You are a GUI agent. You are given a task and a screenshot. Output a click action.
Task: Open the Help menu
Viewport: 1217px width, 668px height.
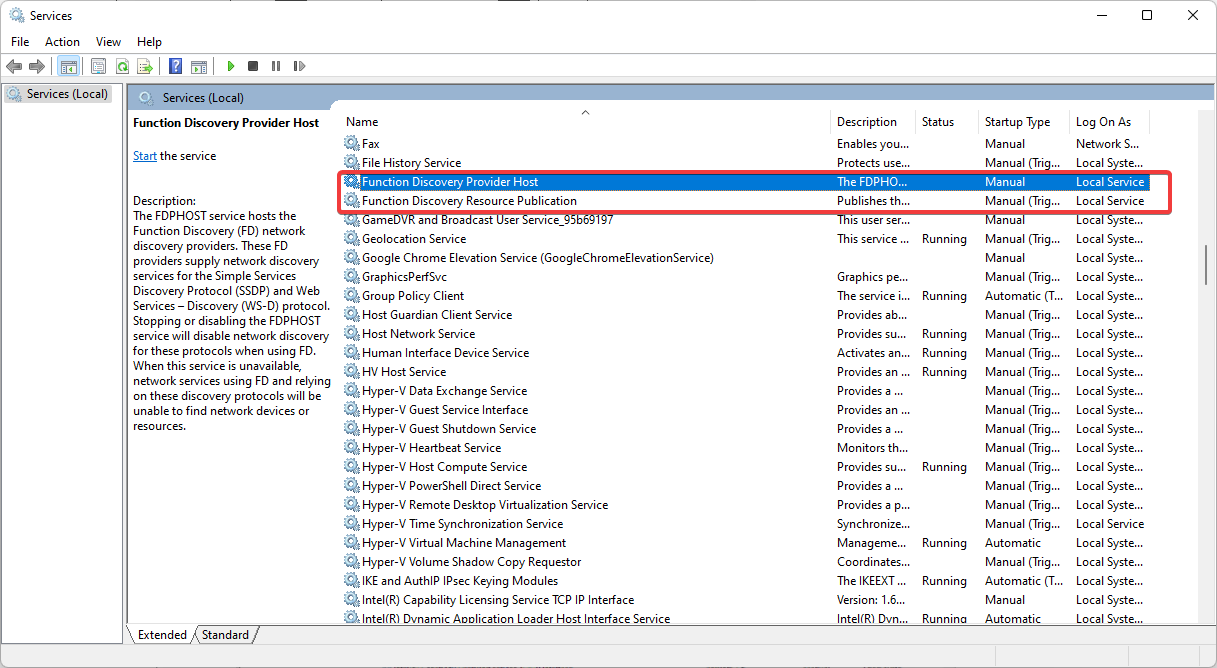pyautogui.click(x=149, y=42)
